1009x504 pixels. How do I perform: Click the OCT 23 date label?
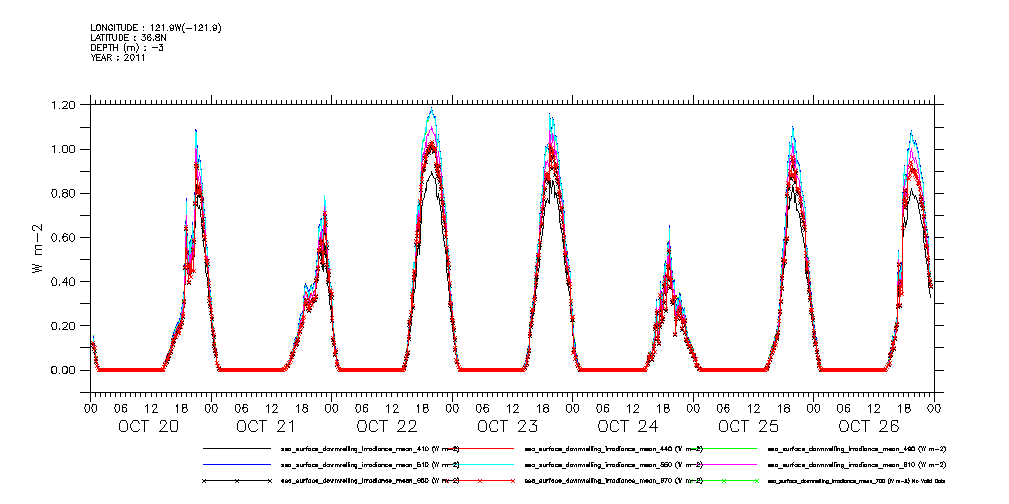point(507,427)
